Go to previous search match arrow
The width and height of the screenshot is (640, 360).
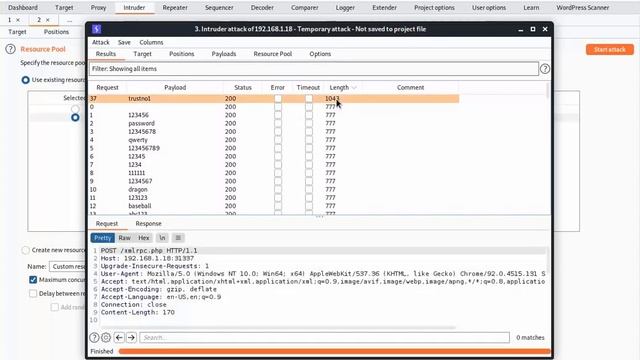(x=119, y=338)
